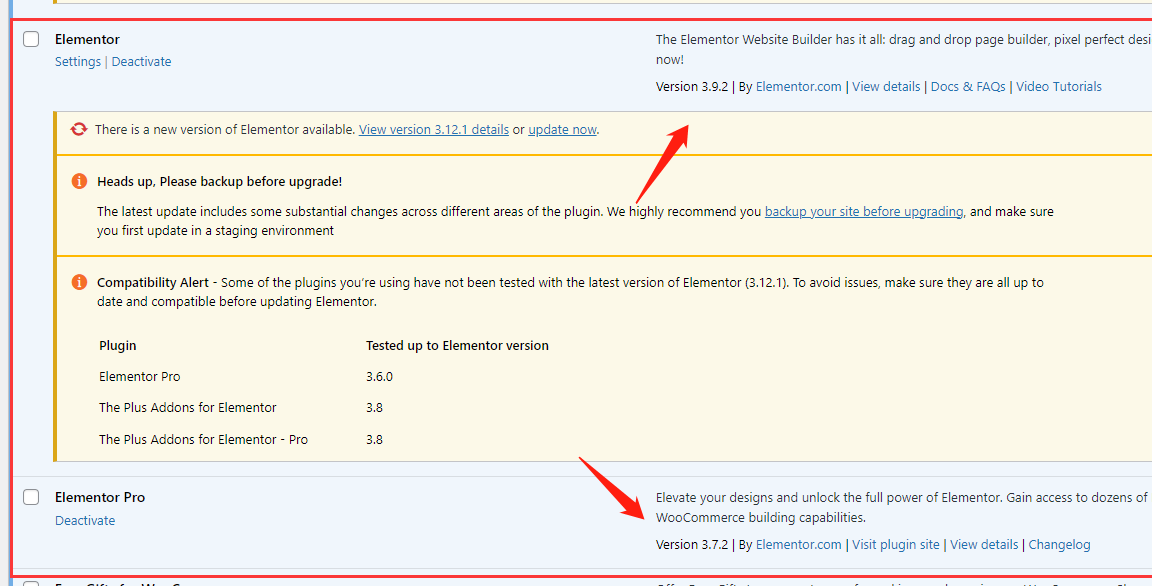Click the orange info icon beside Heads up

click(x=79, y=181)
